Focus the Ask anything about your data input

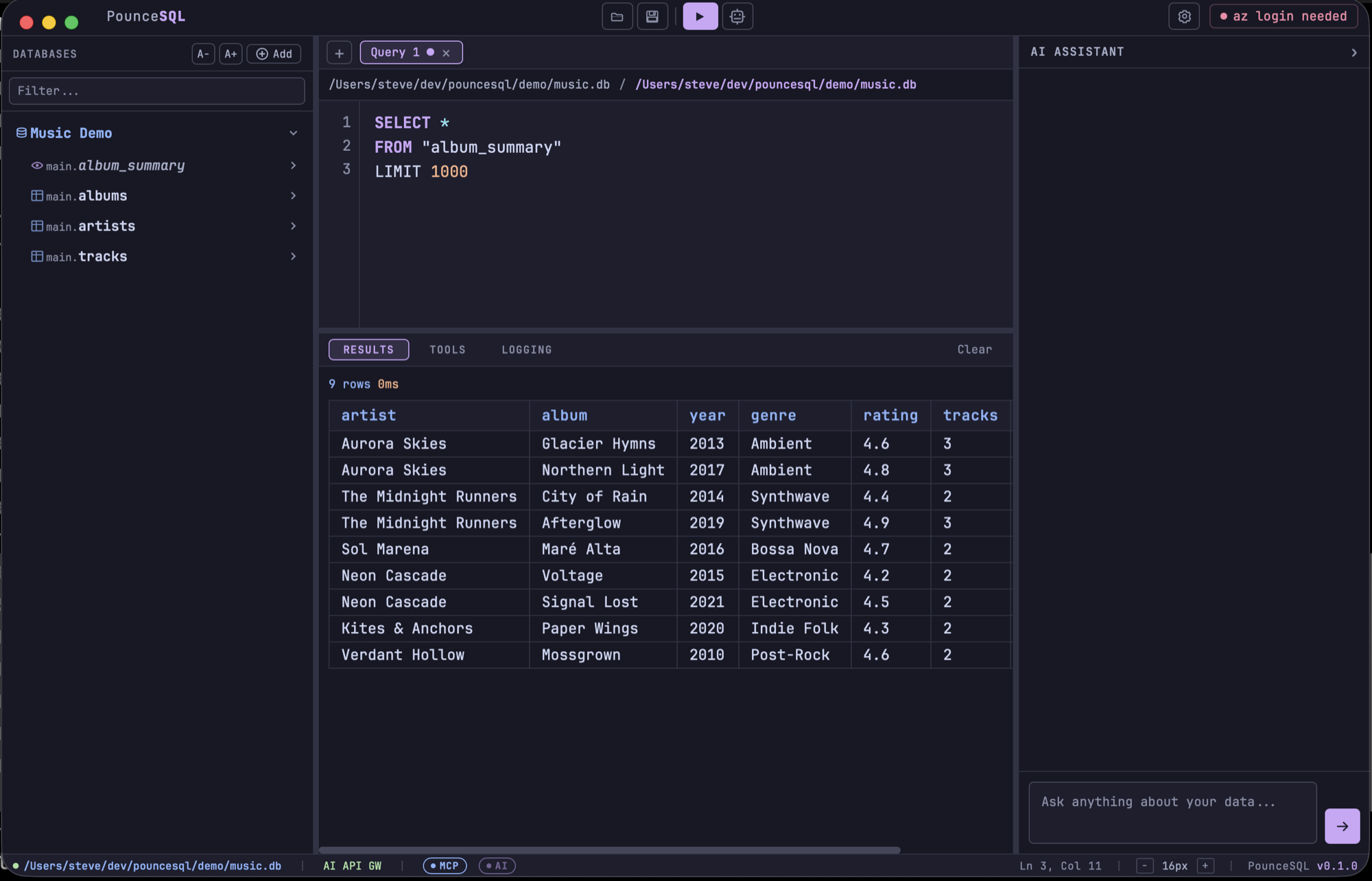[x=1172, y=812]
